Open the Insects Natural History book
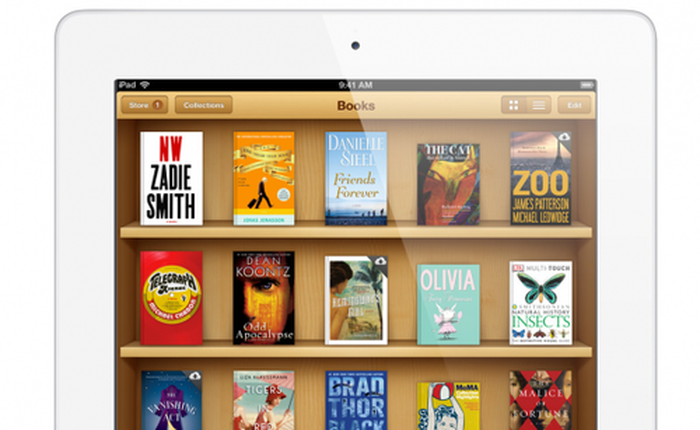The image size is (700, 430). (x=540, y=302)
